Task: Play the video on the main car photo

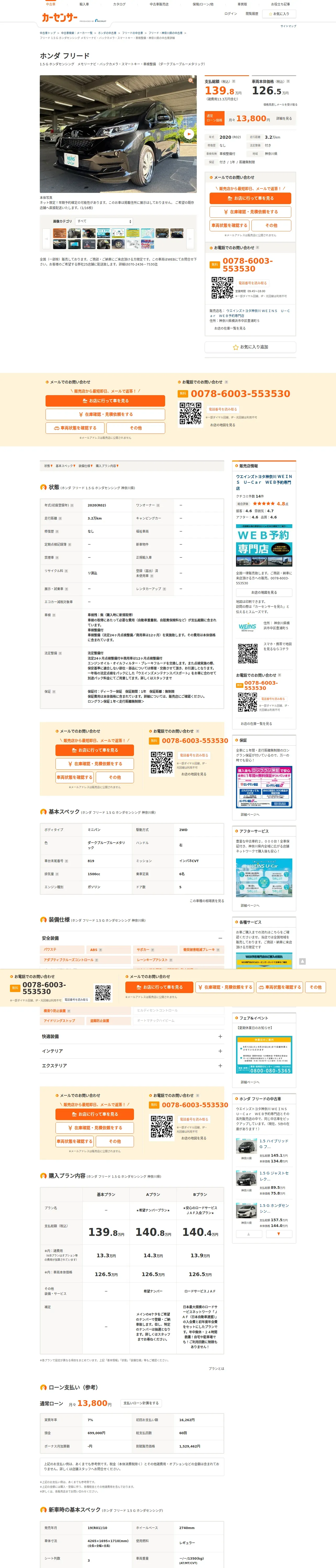Action: pyautogui.click(x=189, y=134)
